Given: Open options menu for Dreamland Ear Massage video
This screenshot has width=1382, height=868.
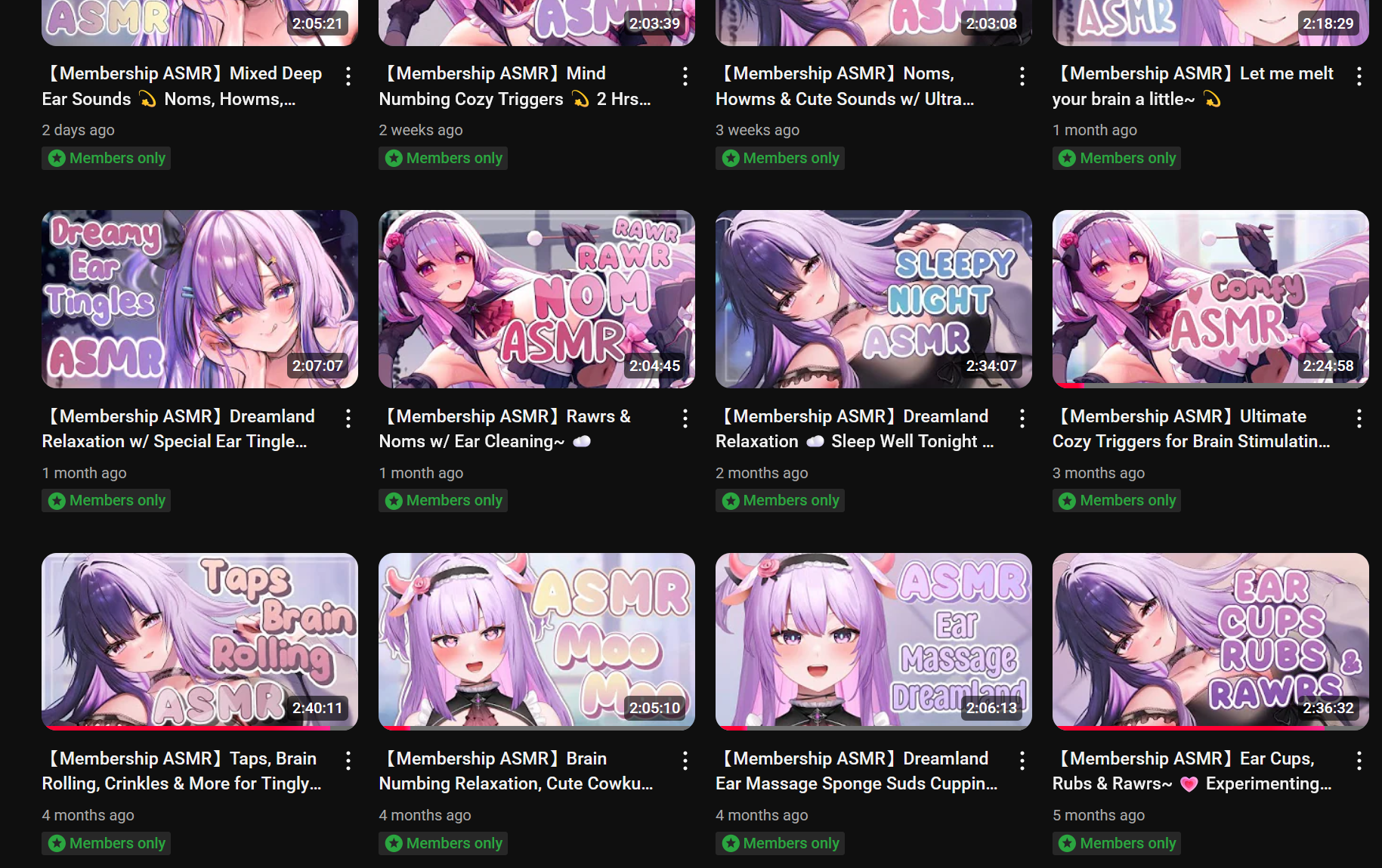Looking at the screenshot, I should pyautogui.click(x=1022, y=761).
